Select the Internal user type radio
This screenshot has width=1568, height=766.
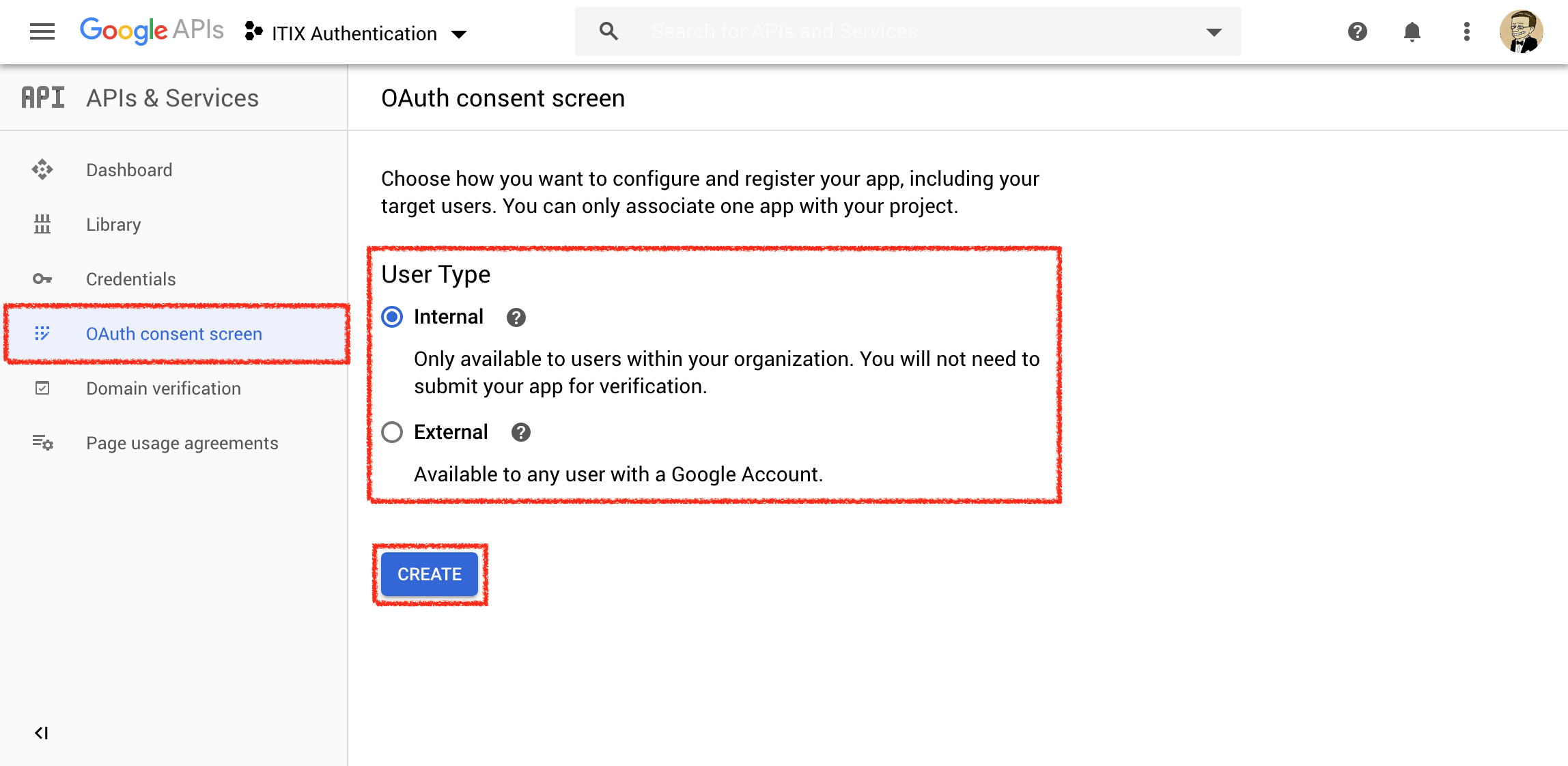[x=392, y=317]
